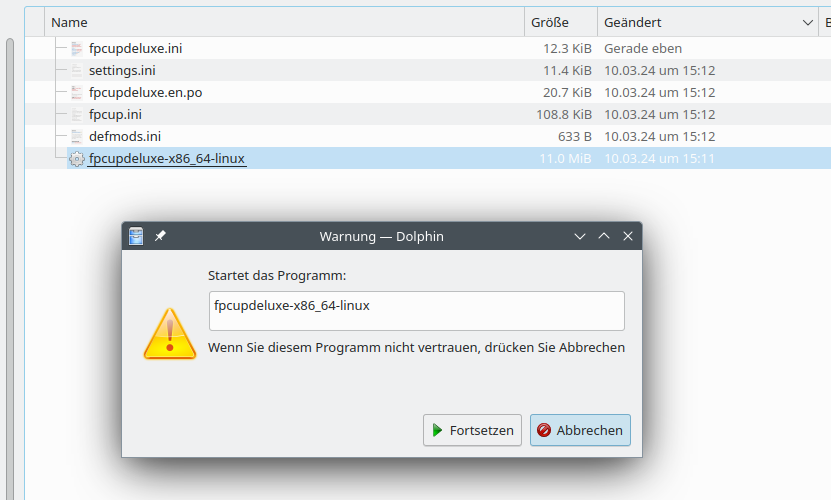This screenshot has width=831, height=500.
Task: Click the yellow warning triangle icon
Action: coord(170,332)
